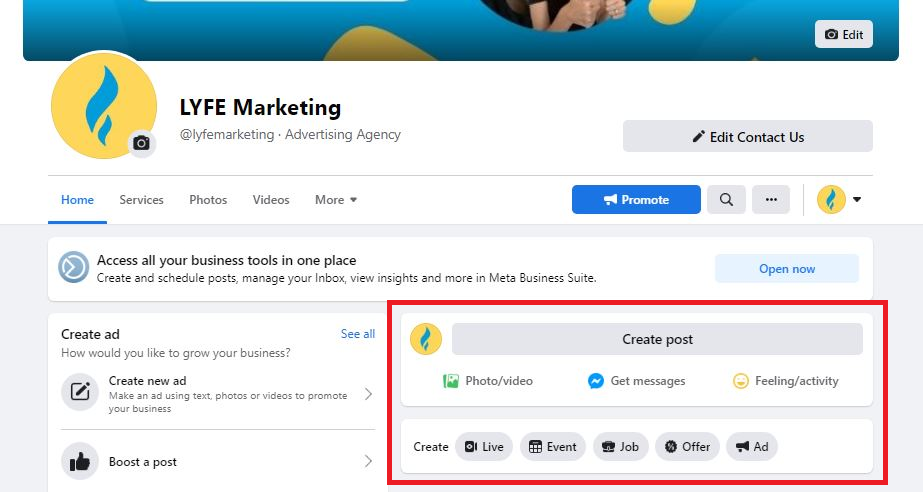Open the profile switcher dropdown arrow

tap(857, 200)
